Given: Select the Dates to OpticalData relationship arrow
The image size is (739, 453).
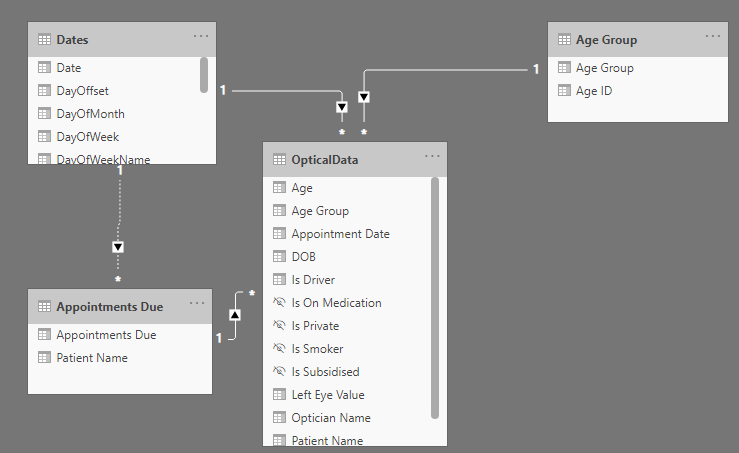Looking at the screenshot, I should [x=342, y=107].
